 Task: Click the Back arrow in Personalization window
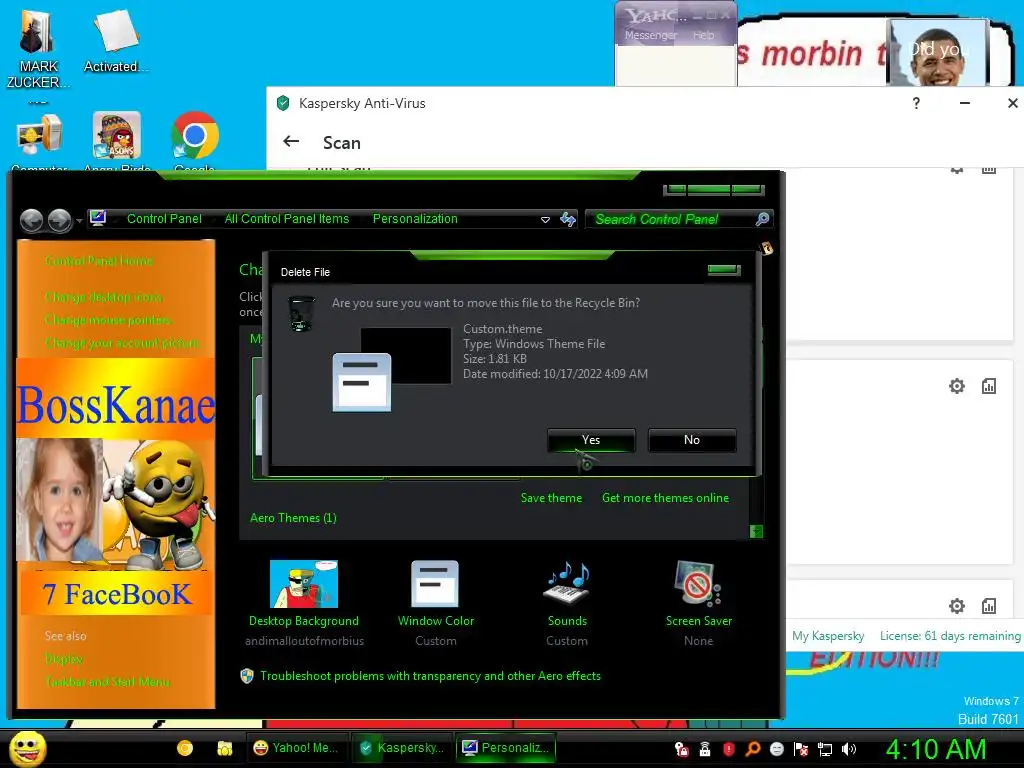click(31, 221)
